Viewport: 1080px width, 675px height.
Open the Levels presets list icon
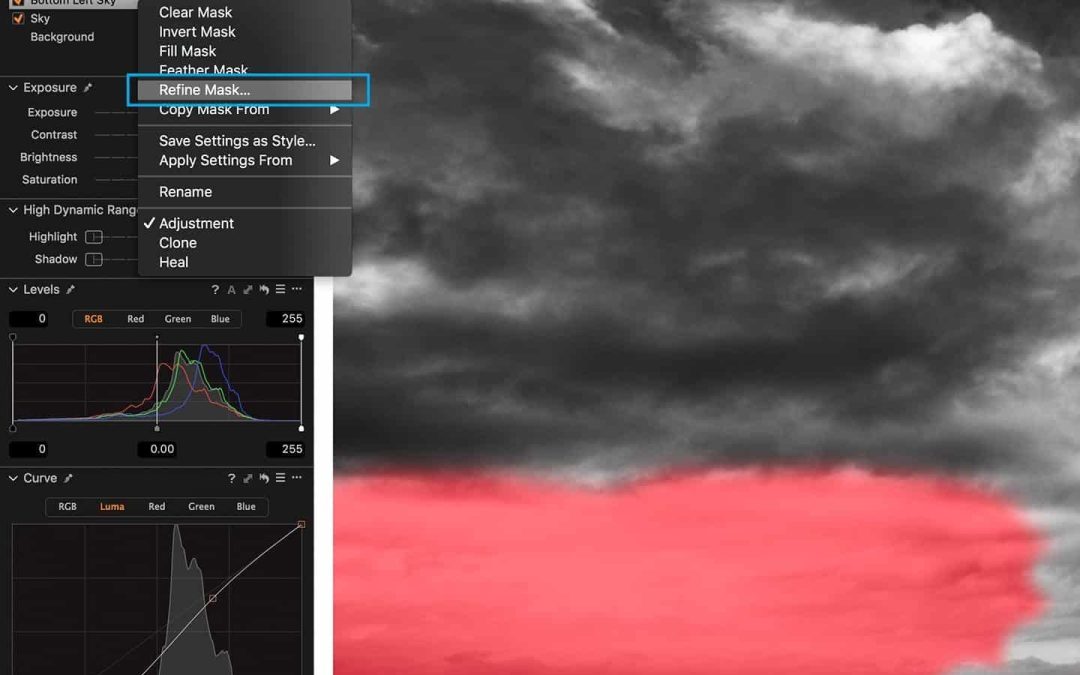pyautogui.click(x=281, y=290)
